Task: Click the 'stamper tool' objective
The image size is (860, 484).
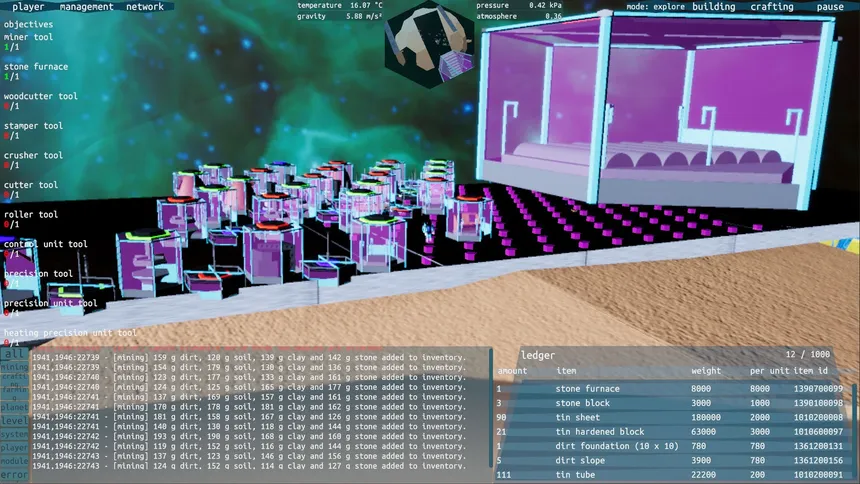Action: tap(33, 126)
